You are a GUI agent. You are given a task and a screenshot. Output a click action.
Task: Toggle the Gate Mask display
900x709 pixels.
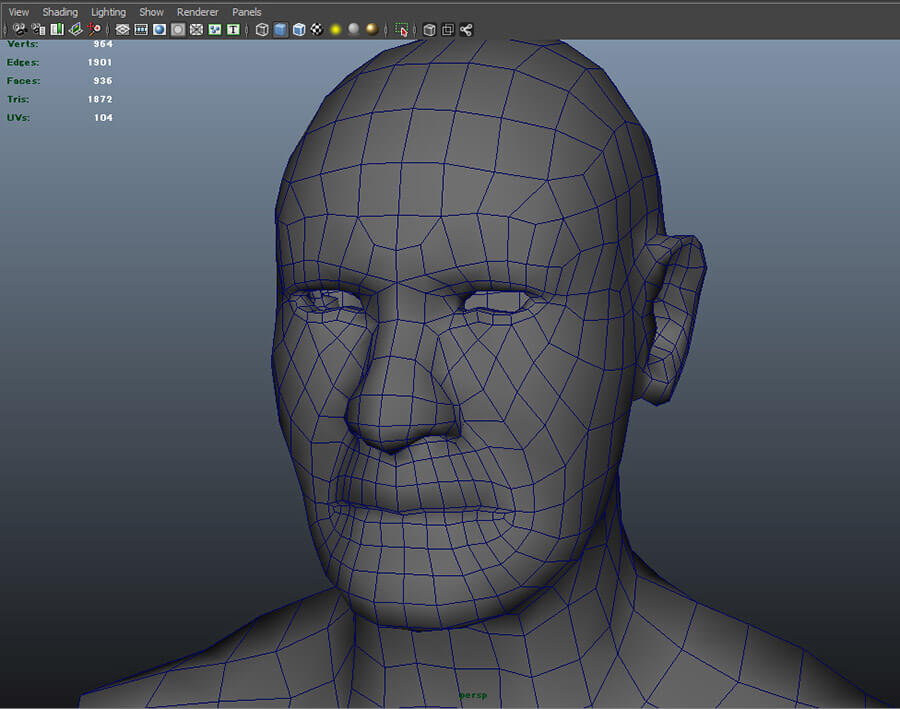[x=178, y=29]
